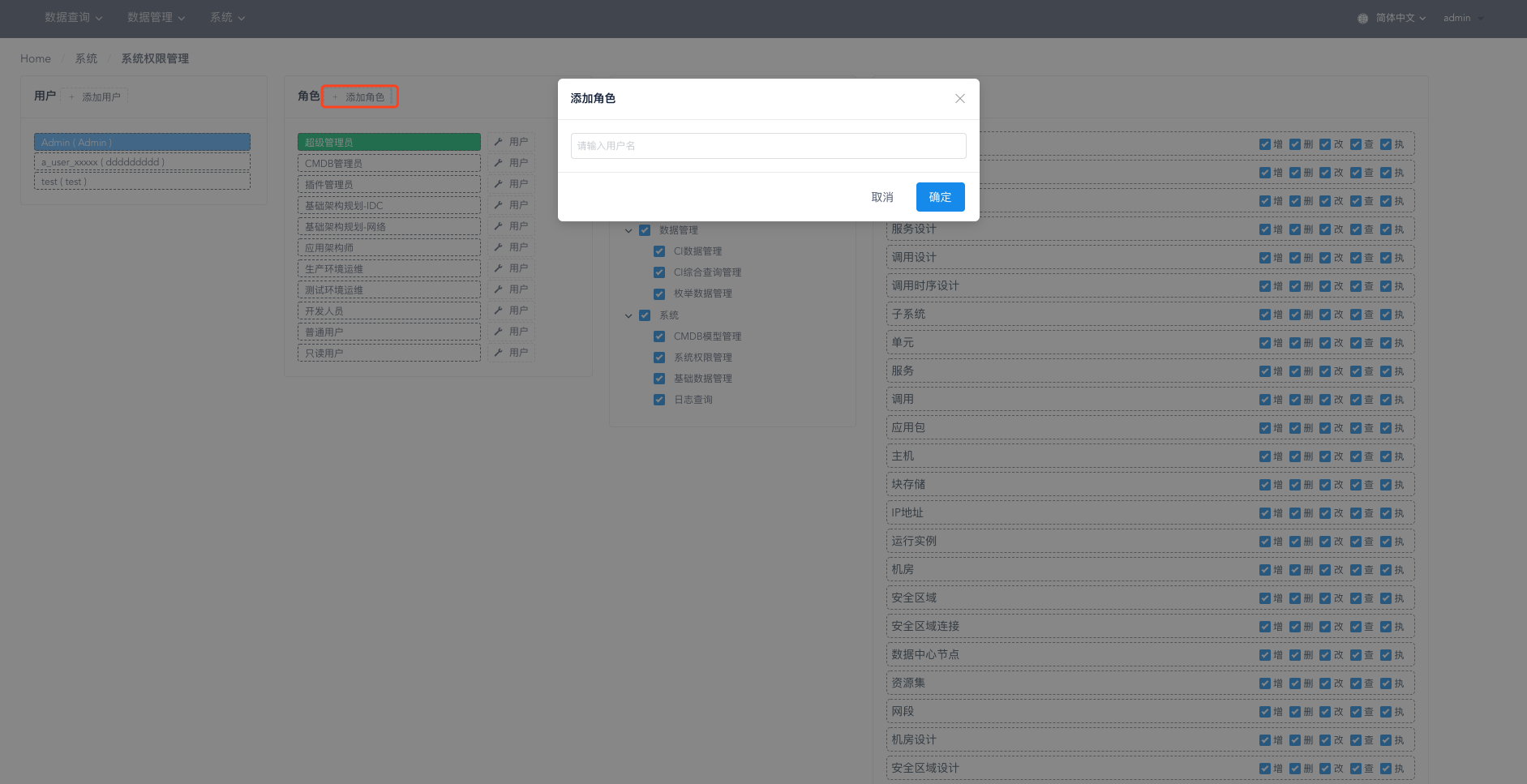1527x784 pixels.
Task: Uncheck the CI综合查询管理 checkbox
Action: coord(659,272)
